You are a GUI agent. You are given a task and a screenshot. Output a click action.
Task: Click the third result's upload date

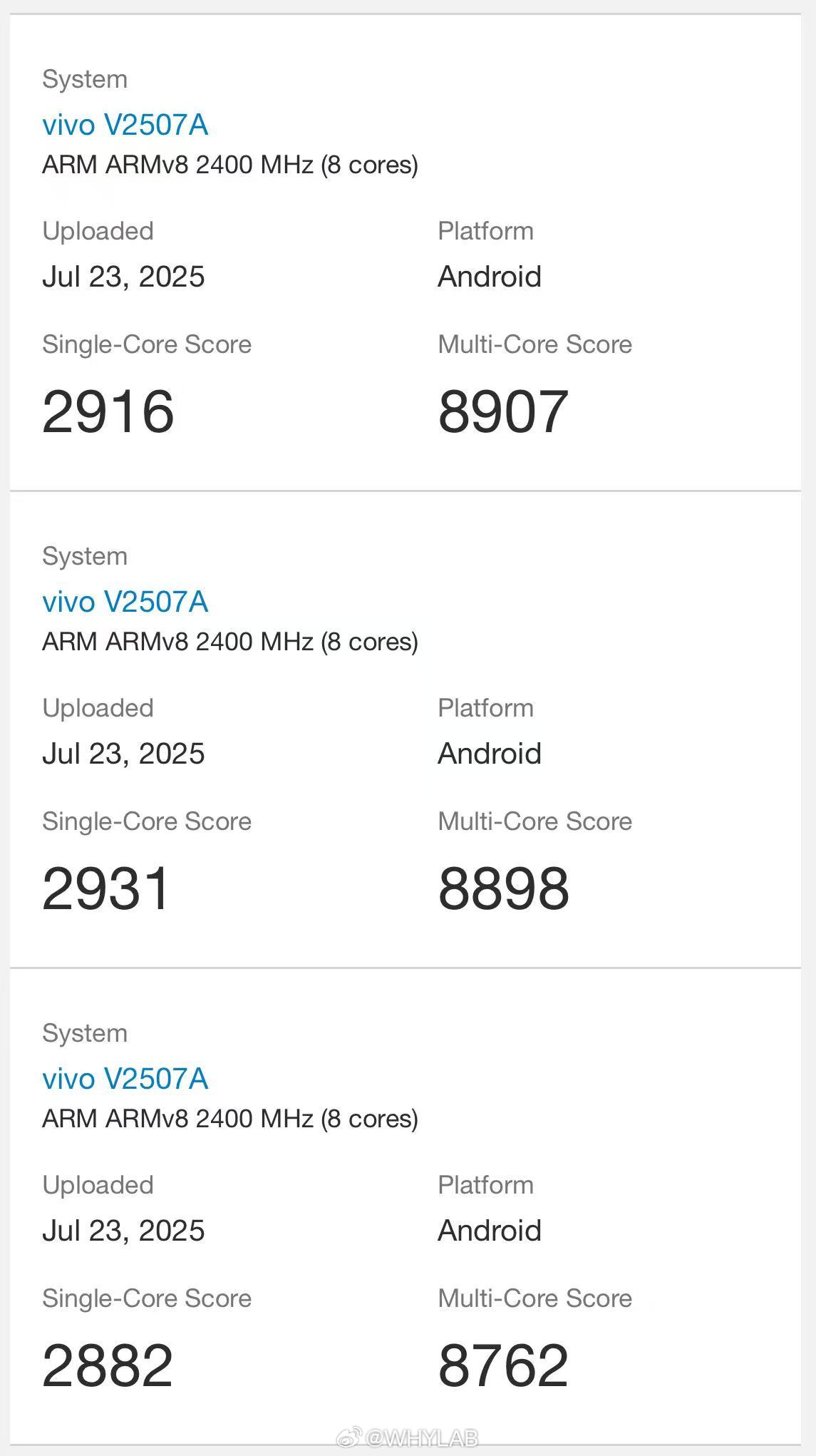point(123,1231)
